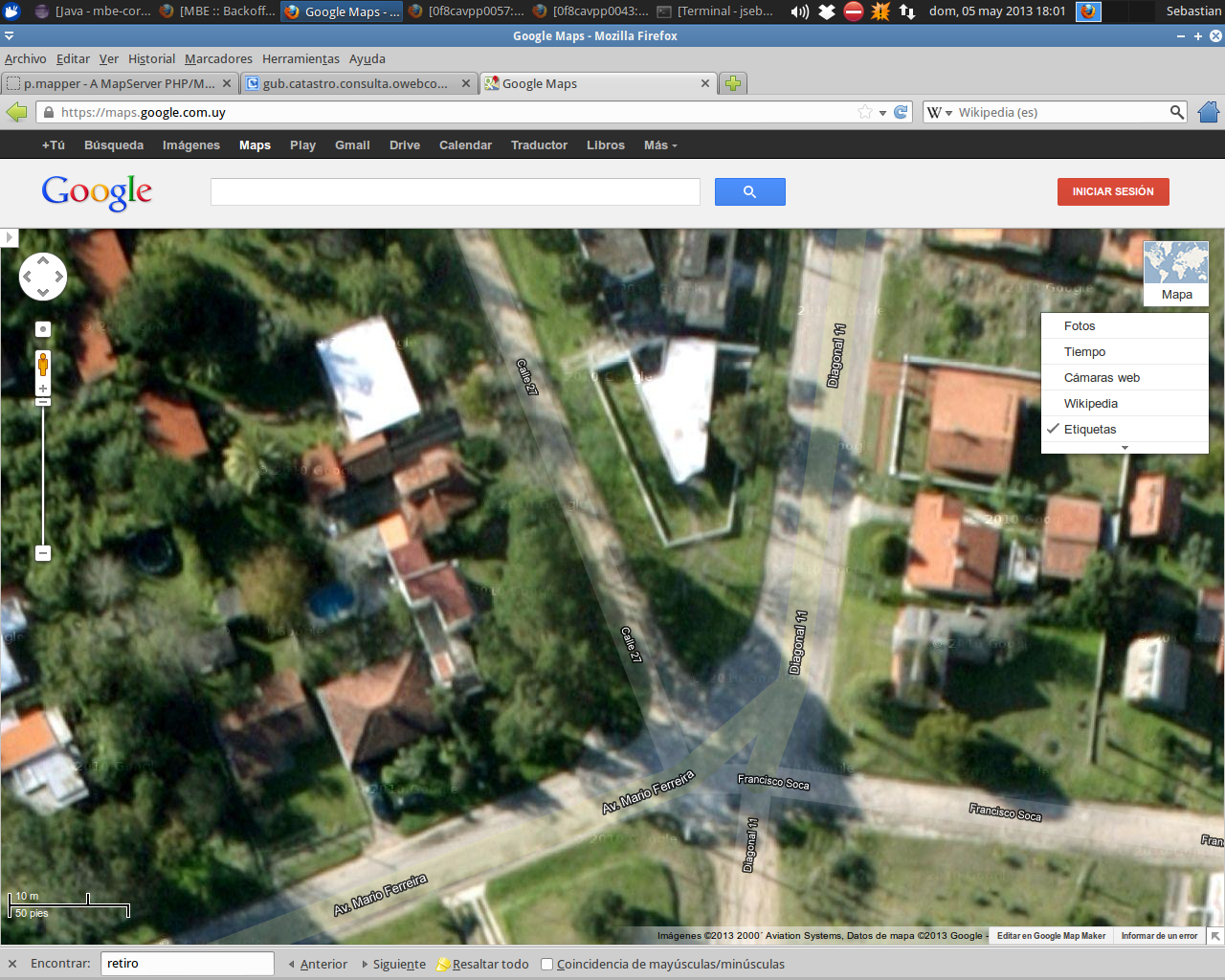Reload the page using the refresh icon
The width and height of the screenshot is (1225, 980).
coord(901,112)
